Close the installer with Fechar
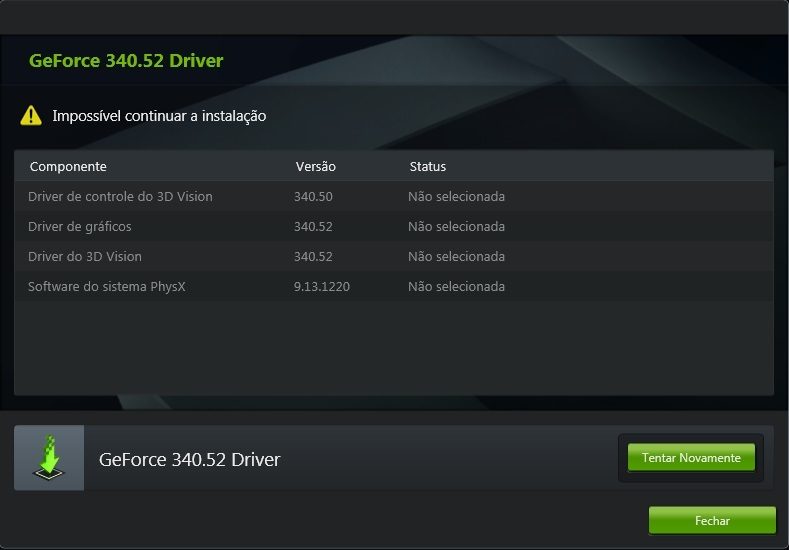 (x=712, y=520)
